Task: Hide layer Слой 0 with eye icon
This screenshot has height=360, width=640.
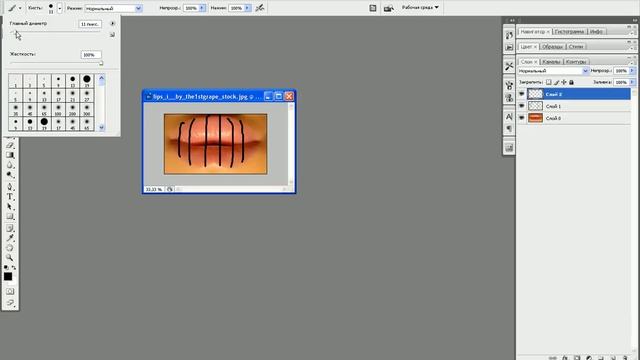Action: pyautogui.click(x=522, y=118)
